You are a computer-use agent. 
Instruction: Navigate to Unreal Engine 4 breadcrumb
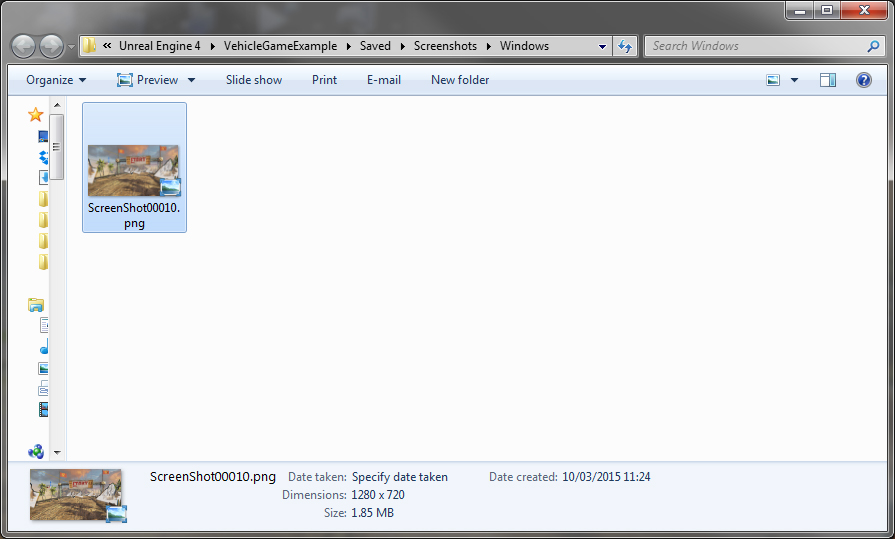pyautogui.click(x=160, y=46)
